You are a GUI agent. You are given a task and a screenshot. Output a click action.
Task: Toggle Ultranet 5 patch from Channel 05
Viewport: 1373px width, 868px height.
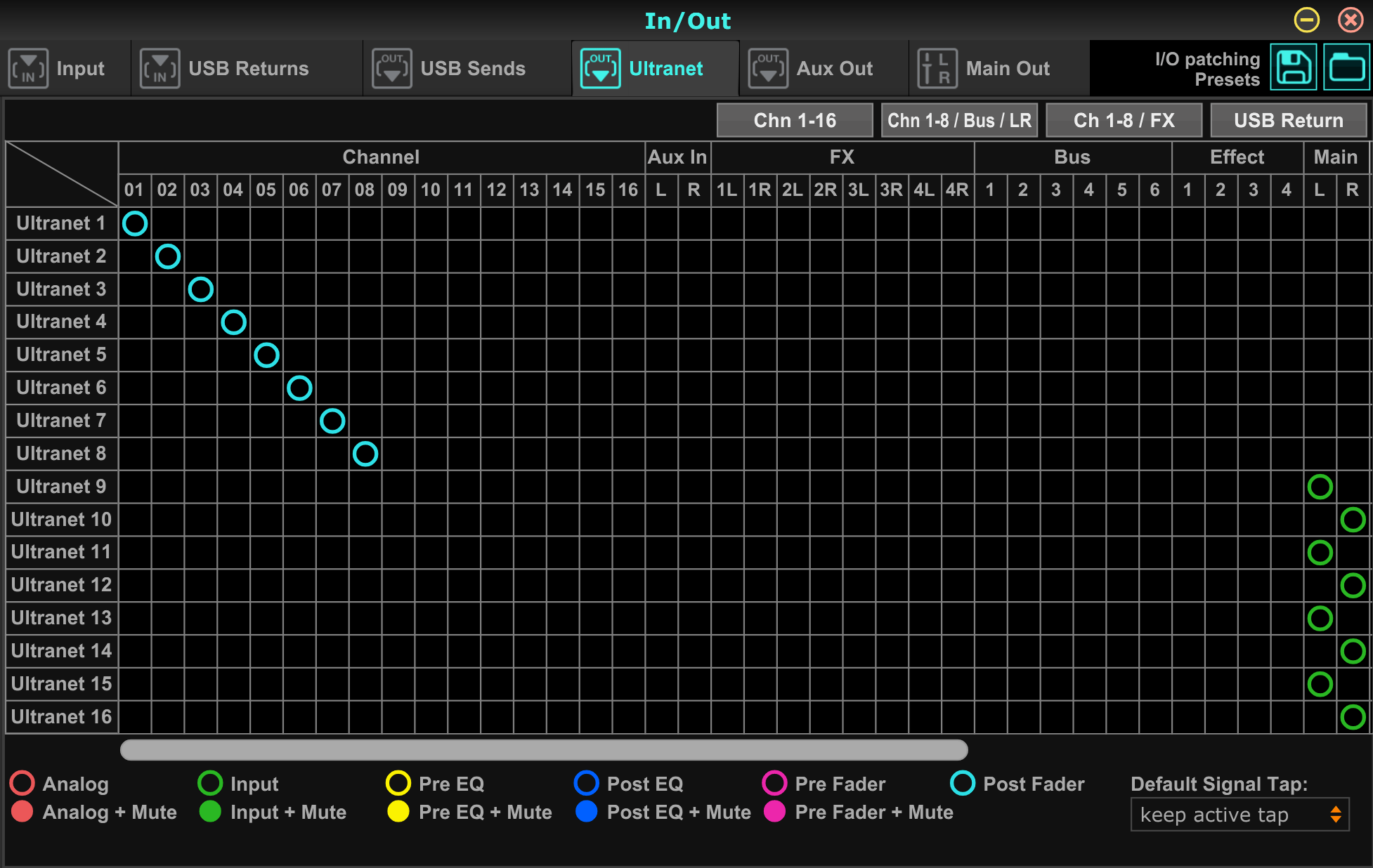(266, 355)
